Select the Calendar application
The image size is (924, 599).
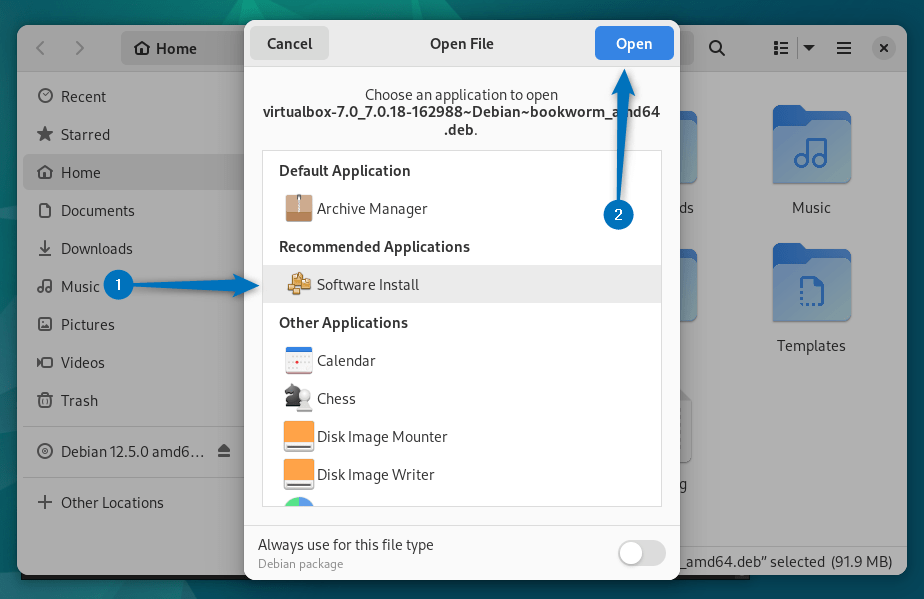click(x=348, y=360)
